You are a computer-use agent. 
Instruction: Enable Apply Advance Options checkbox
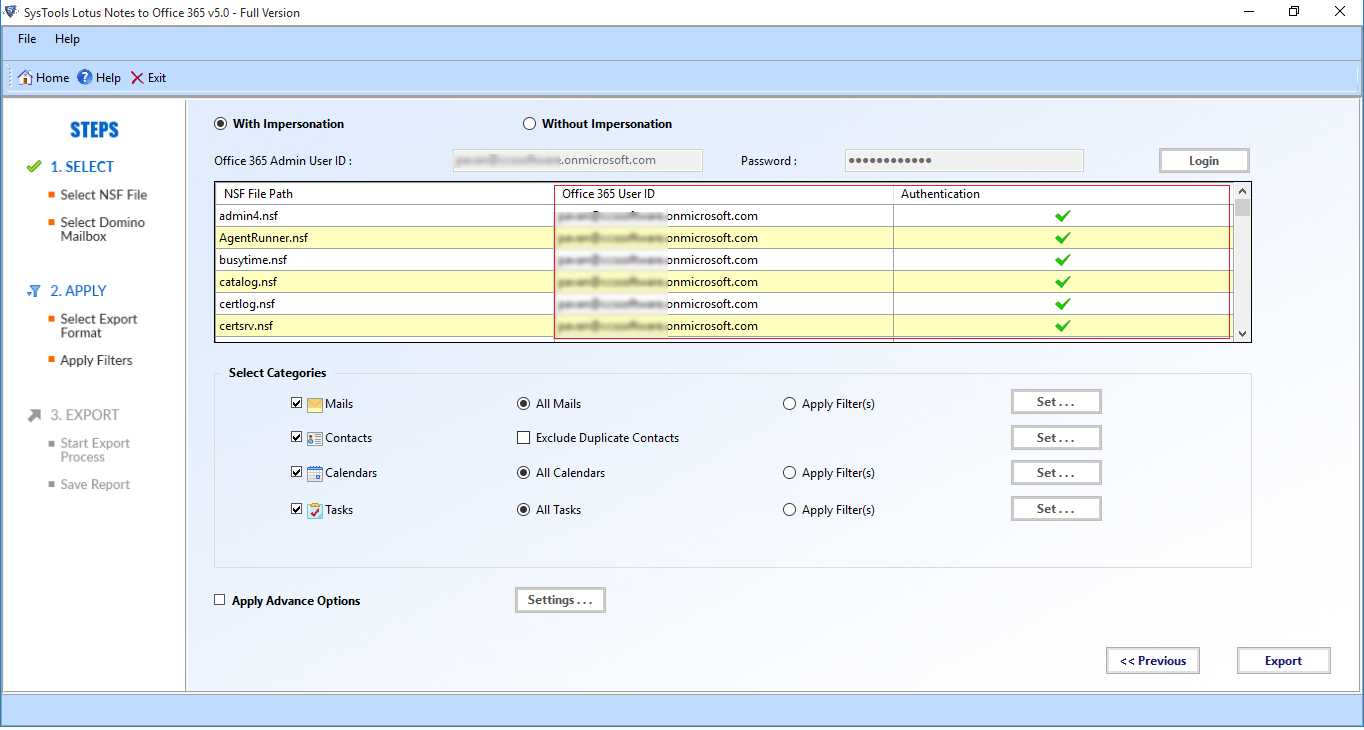click(220, 601)
